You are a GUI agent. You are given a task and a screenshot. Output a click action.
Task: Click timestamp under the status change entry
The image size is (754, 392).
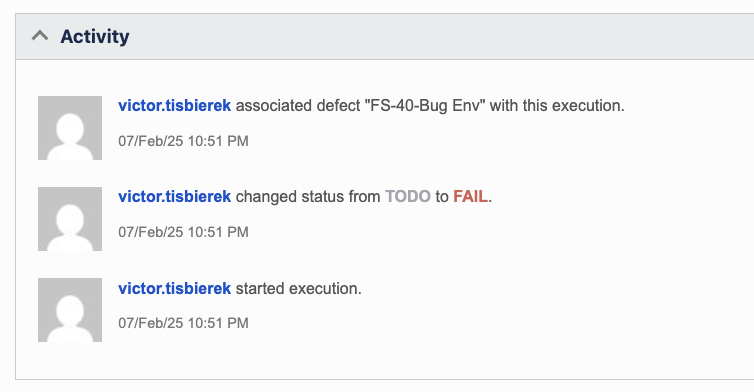183,232
